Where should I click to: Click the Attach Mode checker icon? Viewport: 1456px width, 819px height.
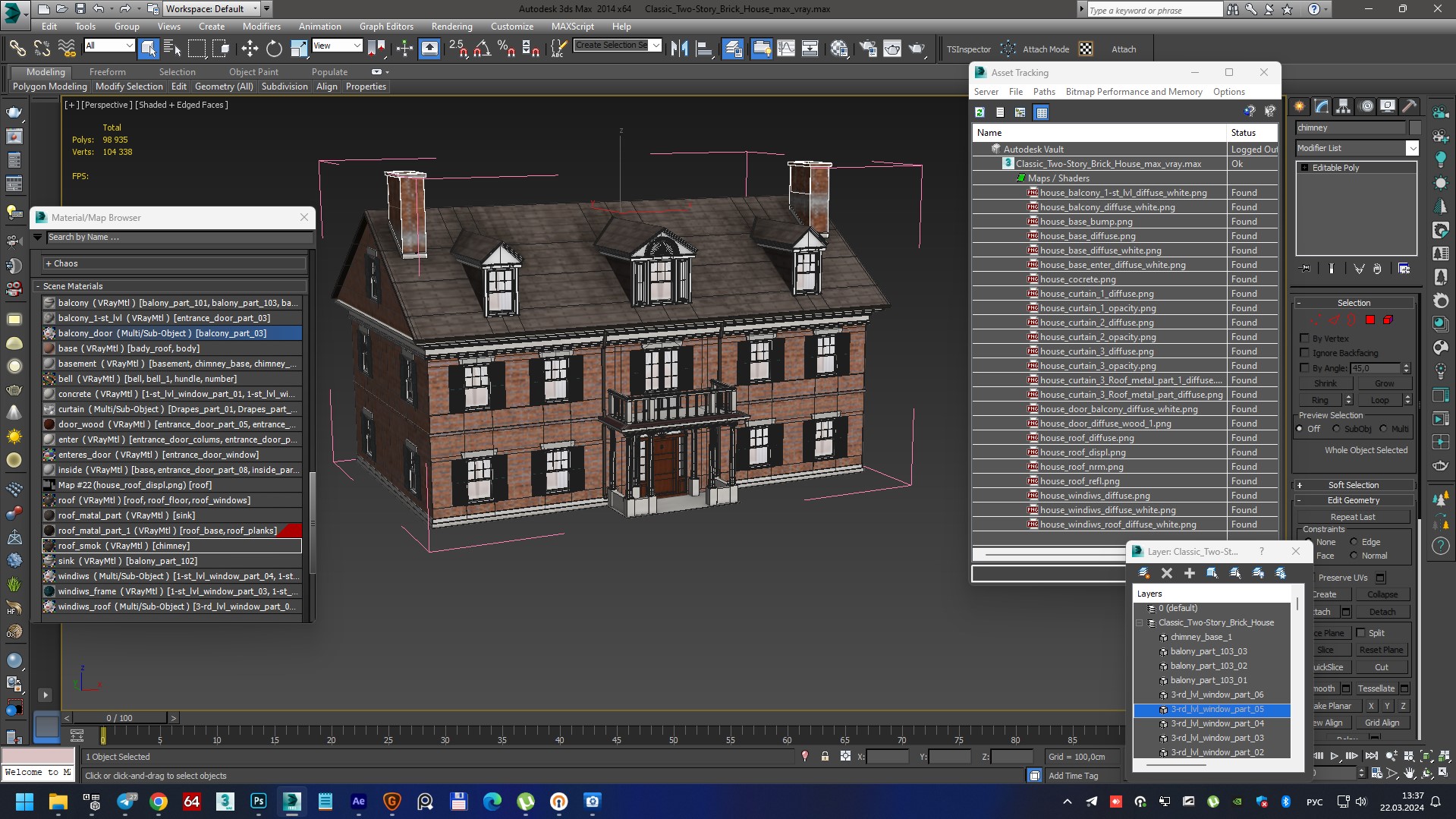[x=1086, y=49]
